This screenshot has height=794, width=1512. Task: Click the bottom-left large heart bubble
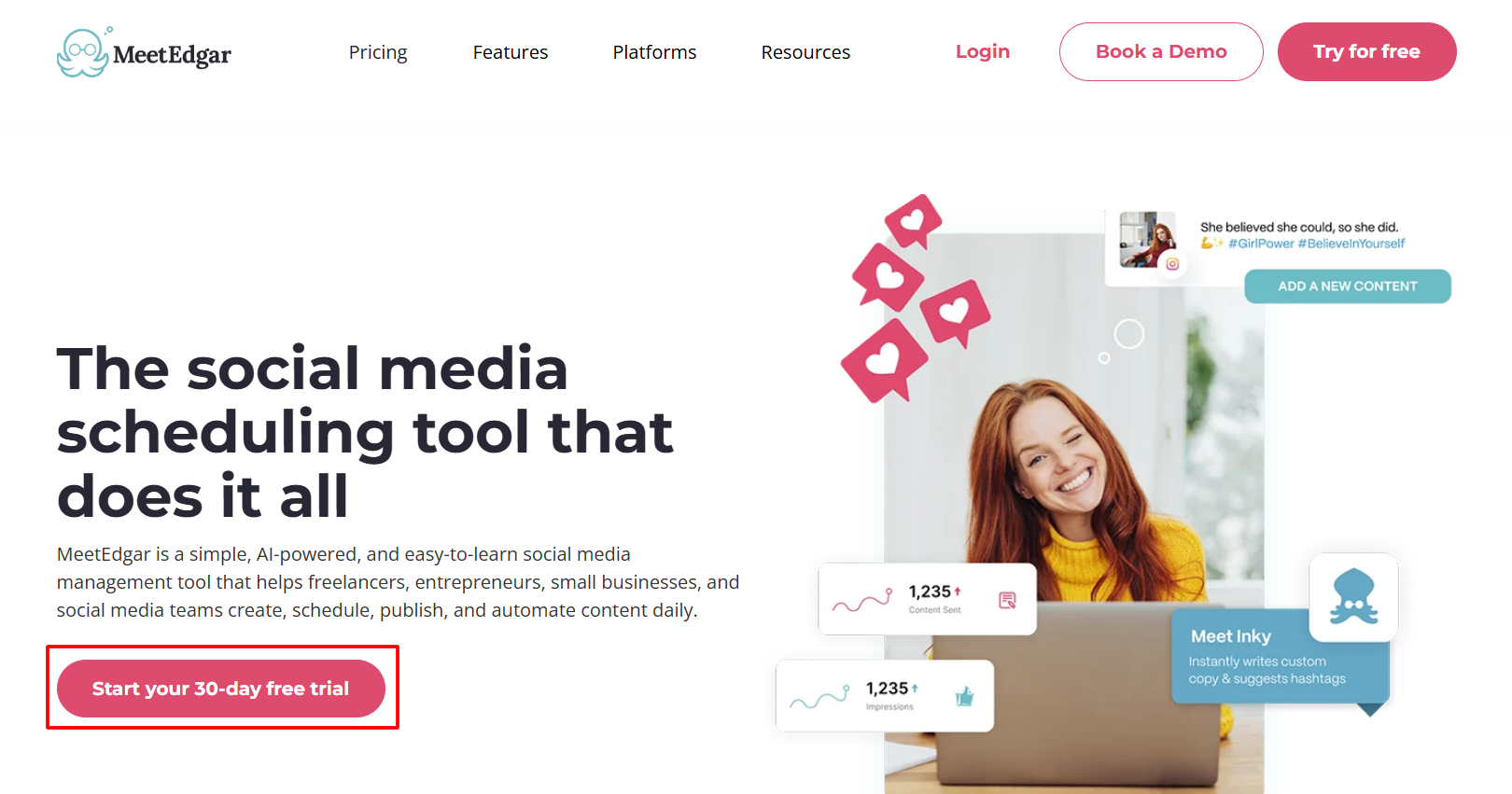[884, 361]
